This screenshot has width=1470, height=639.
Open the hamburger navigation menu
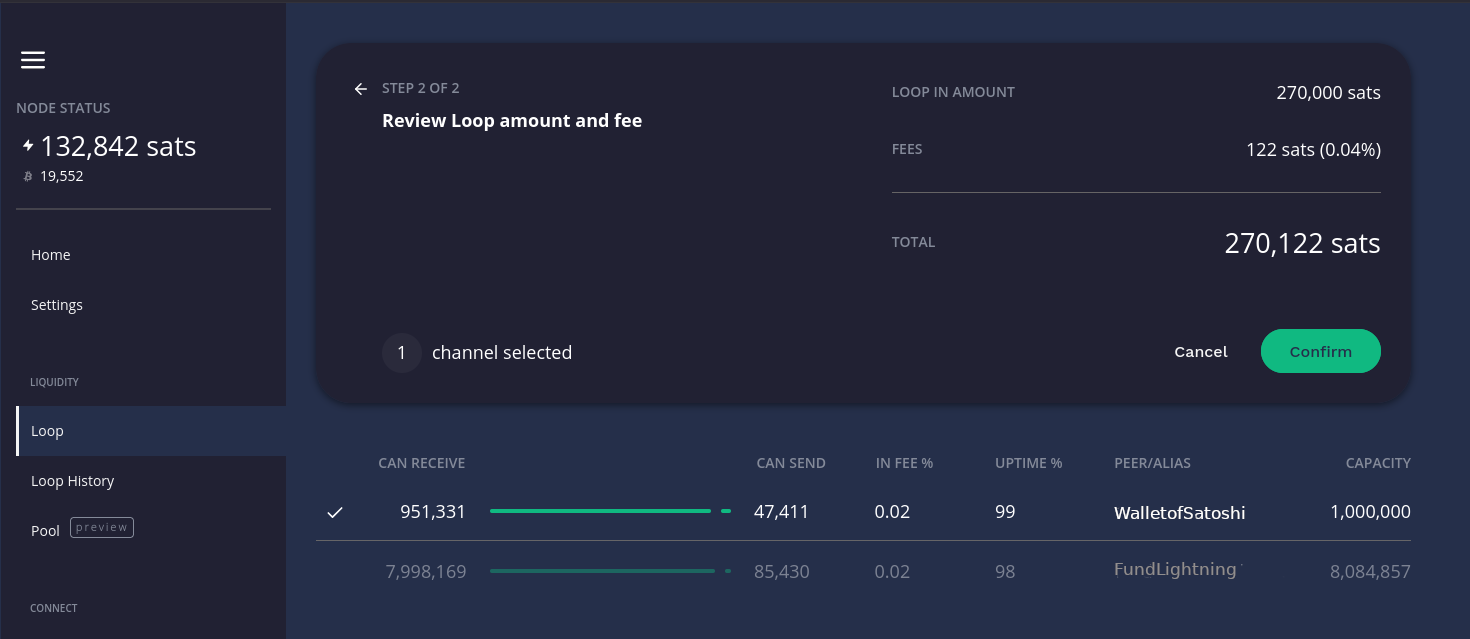click(x=33, y=60)
